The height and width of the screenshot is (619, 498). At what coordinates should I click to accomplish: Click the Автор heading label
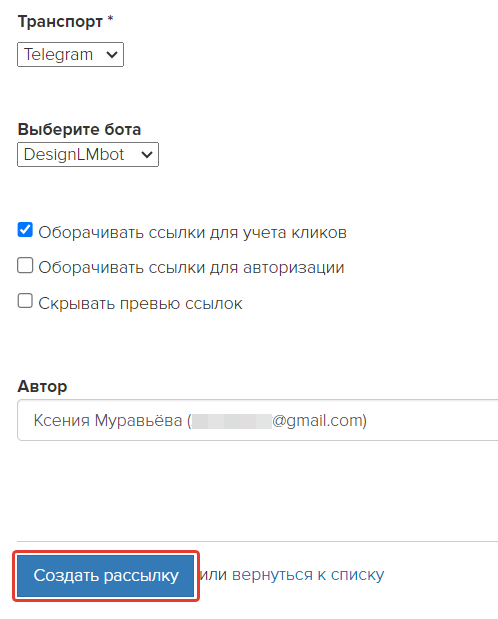tap(42, 386)
